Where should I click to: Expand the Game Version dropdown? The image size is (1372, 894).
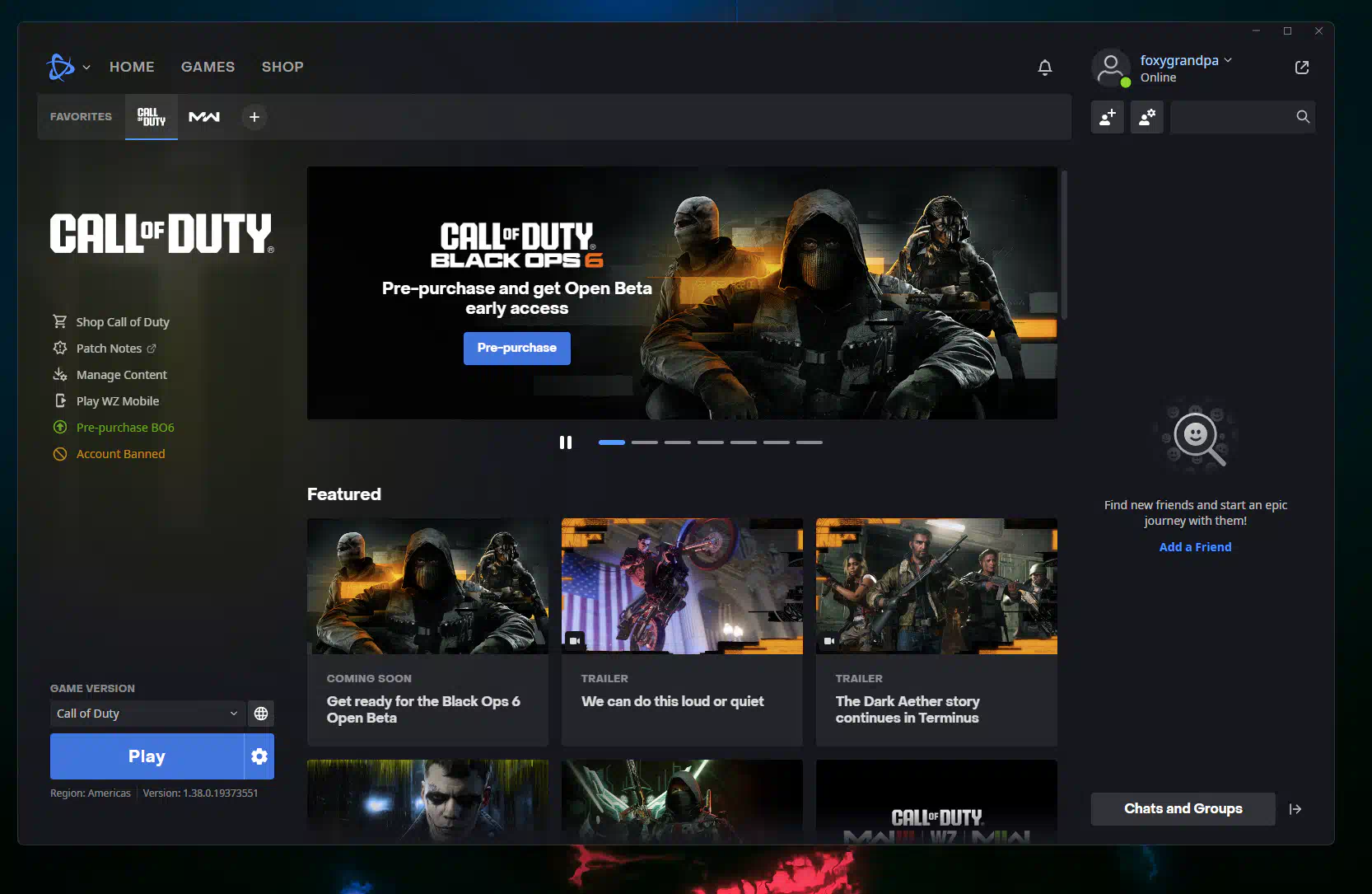[147, 714]
